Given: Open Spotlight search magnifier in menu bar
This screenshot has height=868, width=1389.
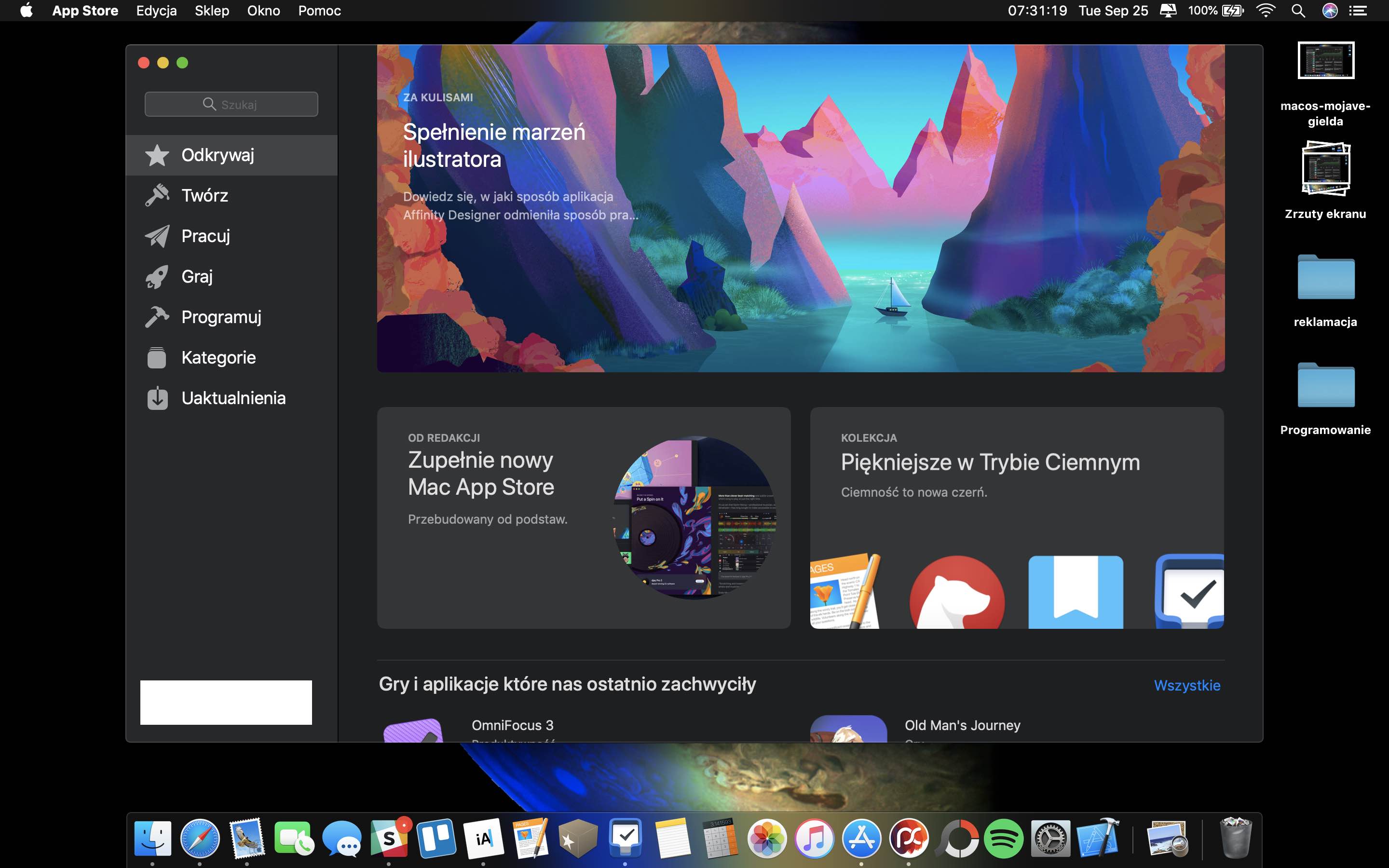Looking at the screenshot, I should coord(1298,10).
